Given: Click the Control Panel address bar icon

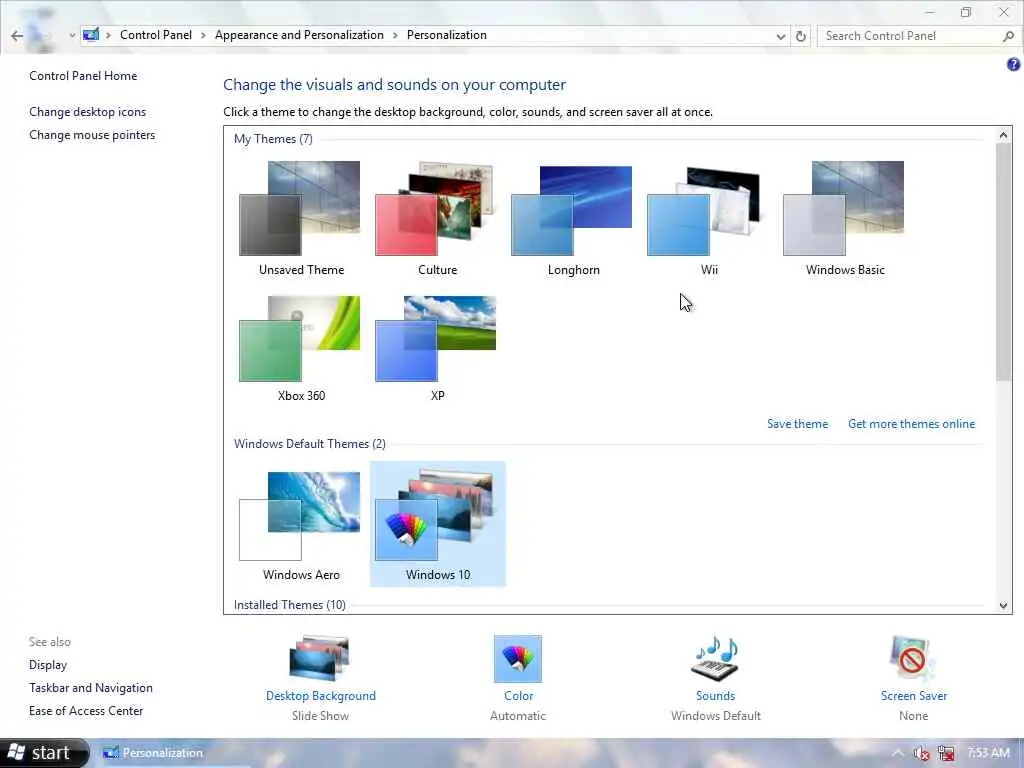Looking at the screenshot, I should coord(91,35).
